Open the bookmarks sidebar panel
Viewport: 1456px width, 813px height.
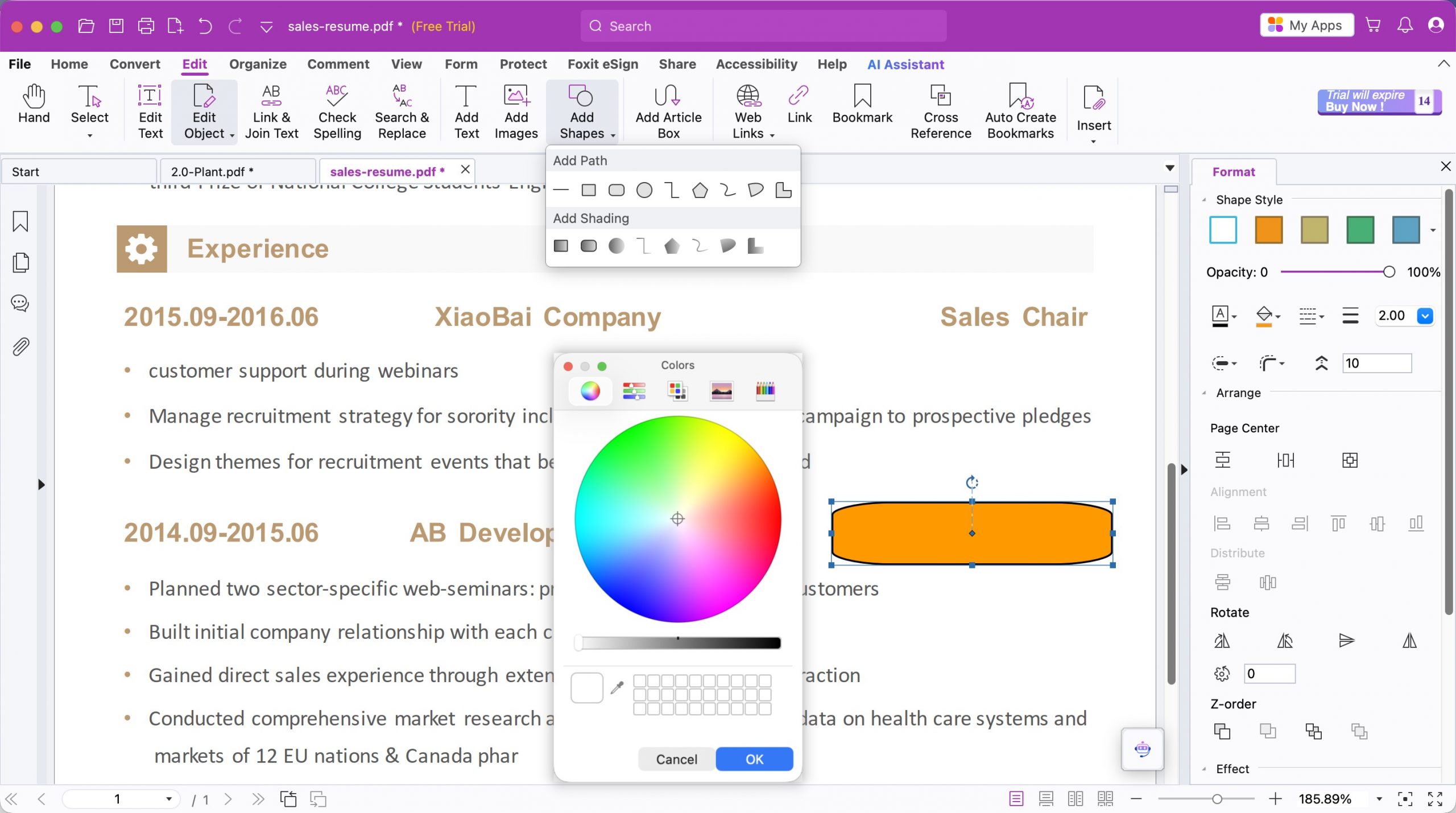(x=20, y=221)
